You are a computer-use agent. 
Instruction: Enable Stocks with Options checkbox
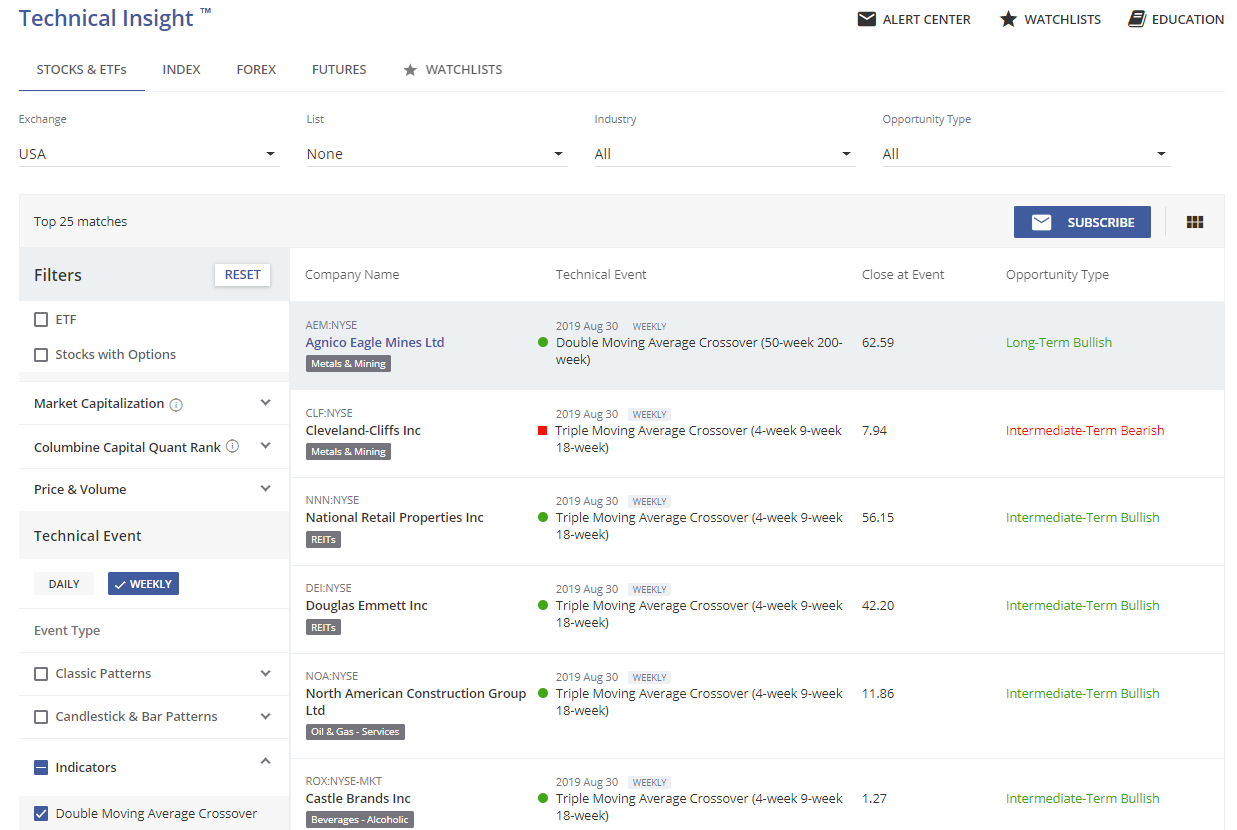(41, 354)
